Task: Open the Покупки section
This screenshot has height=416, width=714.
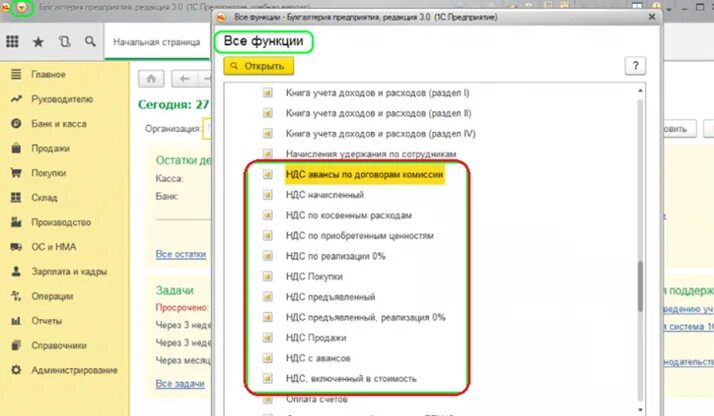Action: click(x=48, y=173)
